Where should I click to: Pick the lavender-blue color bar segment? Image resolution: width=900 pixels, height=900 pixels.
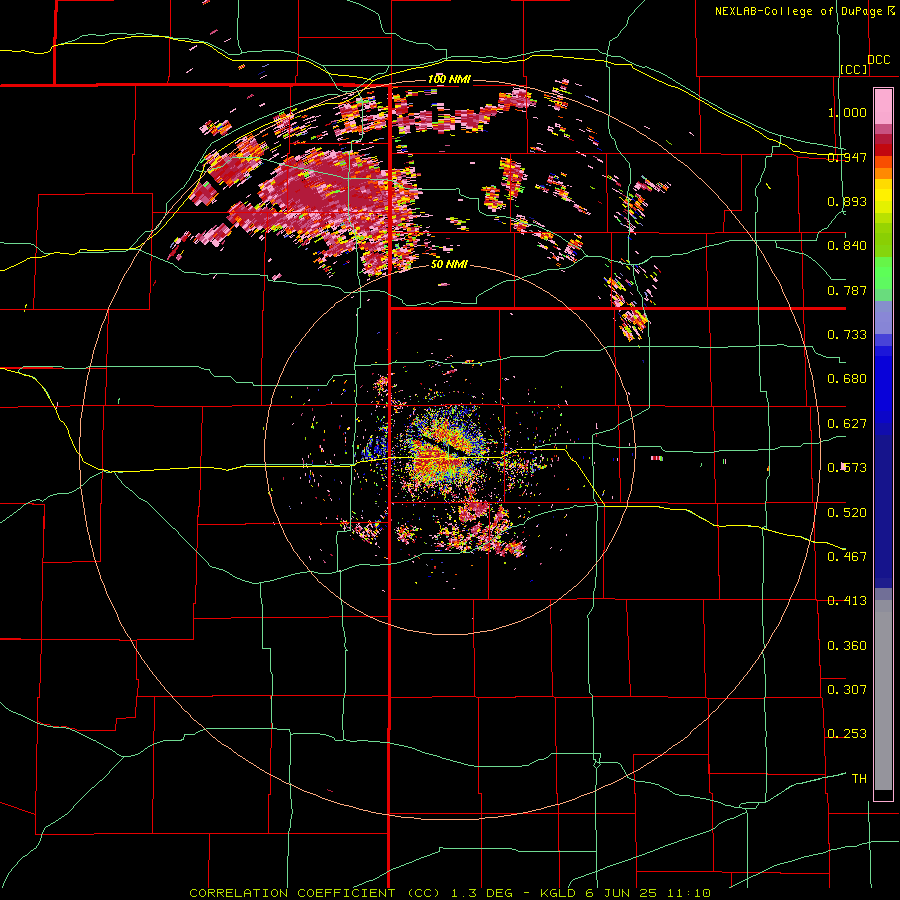point(883,317)
